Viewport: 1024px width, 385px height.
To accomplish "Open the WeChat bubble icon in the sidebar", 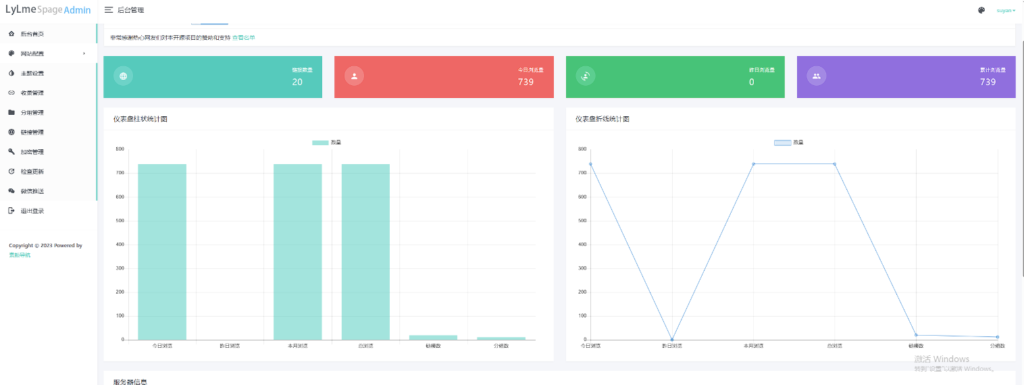I will point(11,191).
